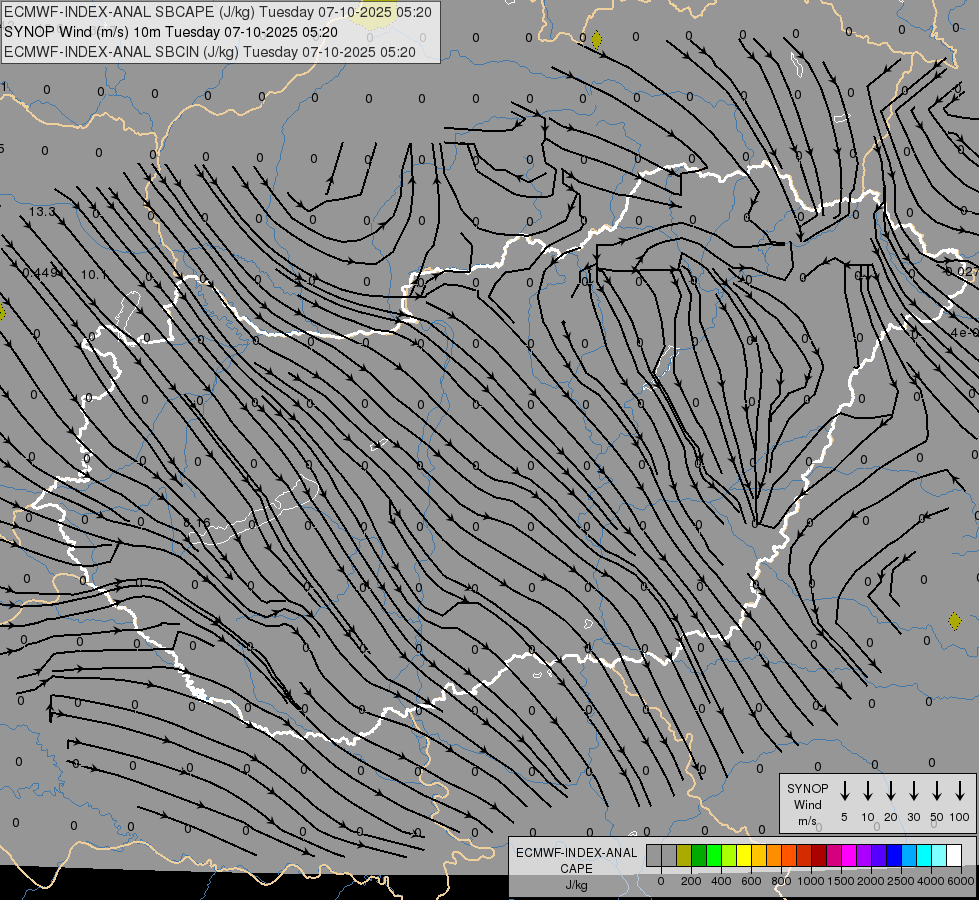This screenshot has width=979, height=900.
Task: Click the 10 m/s wind arrow in legend
Action: 868,791
